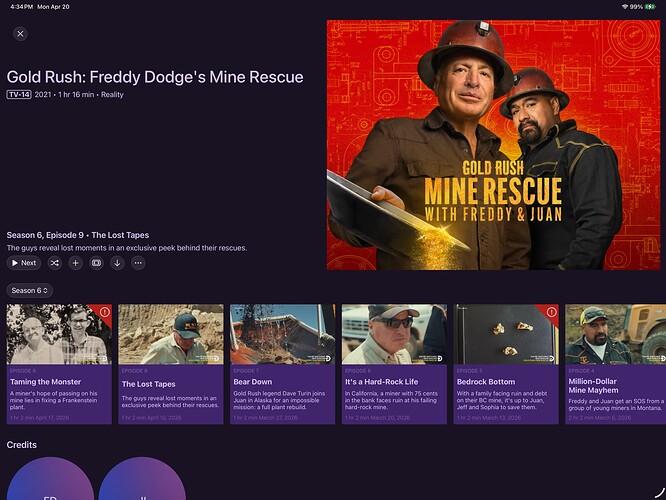Image resolution: width=666 pixels, height=500 pixels.
Task: Click the TV-14 rating badge
Action: (19, 94)
